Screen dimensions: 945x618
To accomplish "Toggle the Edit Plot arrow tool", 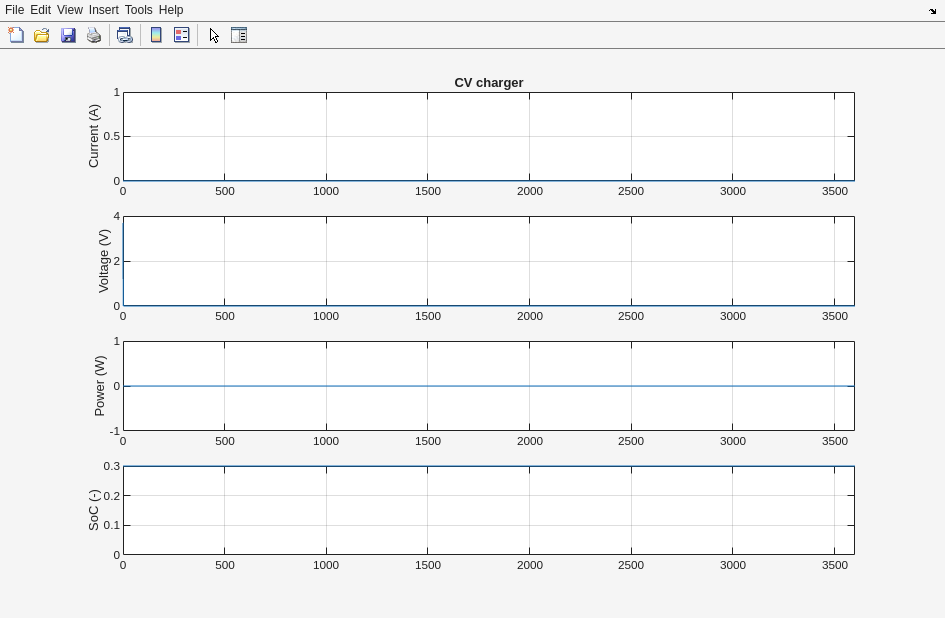I will [214, 35].
